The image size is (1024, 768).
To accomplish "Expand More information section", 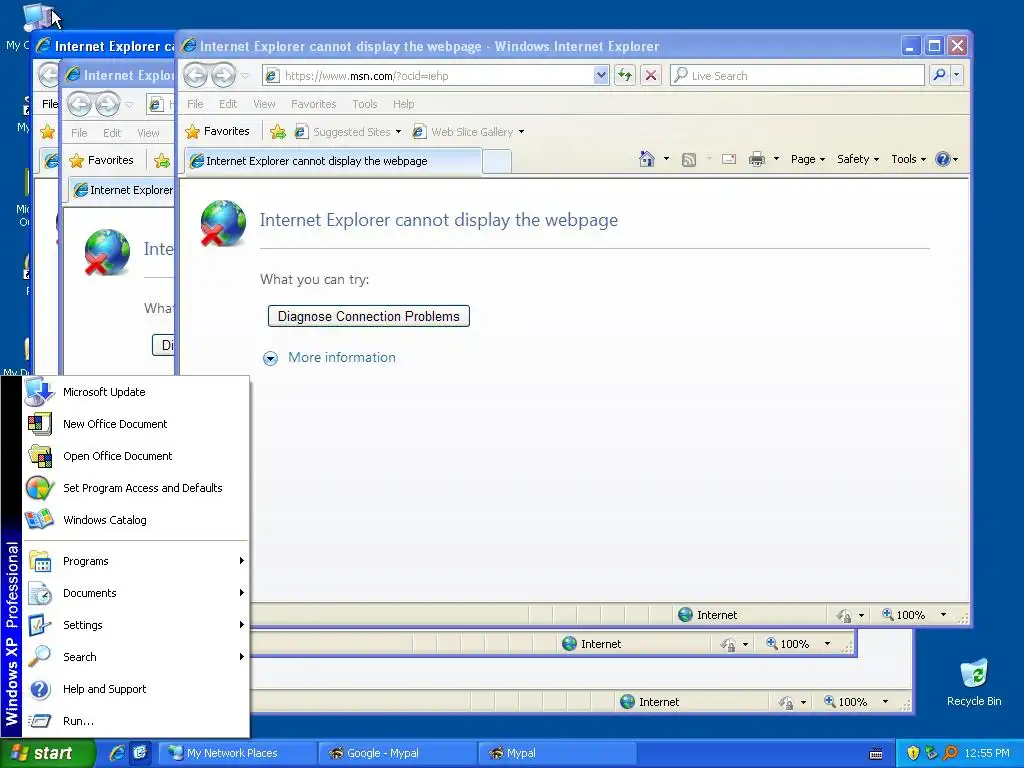I will (330, 358).
